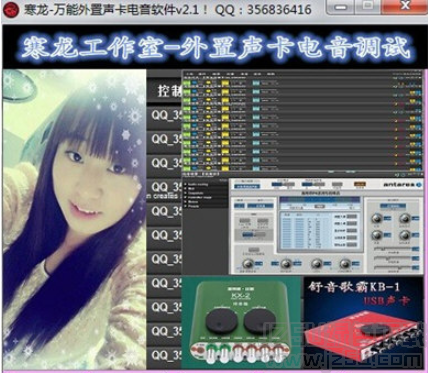Select the 控制 header in the dark list

coord(169,90)
